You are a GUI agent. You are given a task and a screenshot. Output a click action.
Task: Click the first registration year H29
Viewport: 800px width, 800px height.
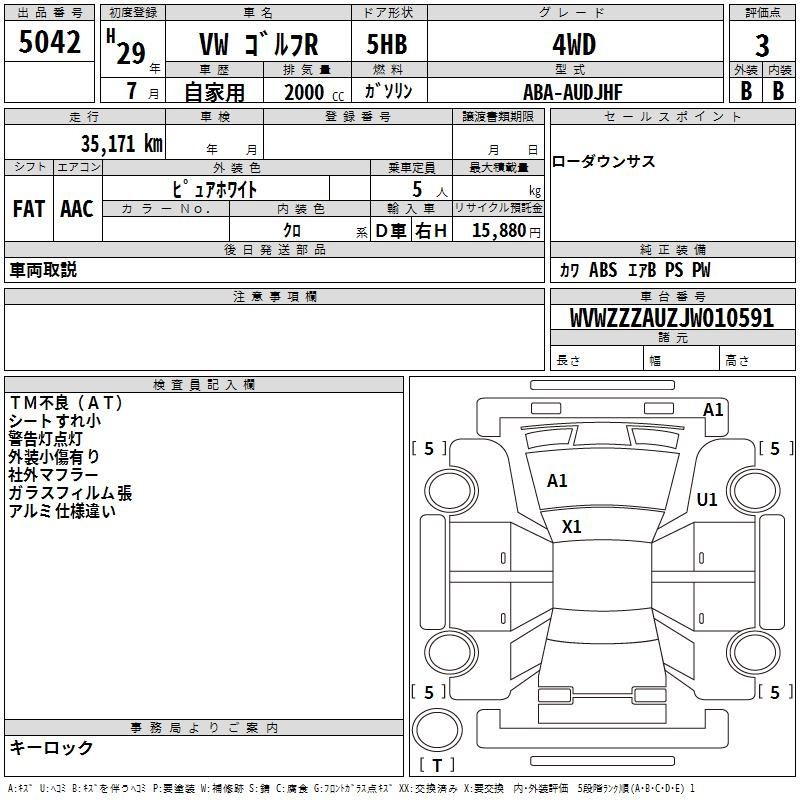[x=127, y=47]
